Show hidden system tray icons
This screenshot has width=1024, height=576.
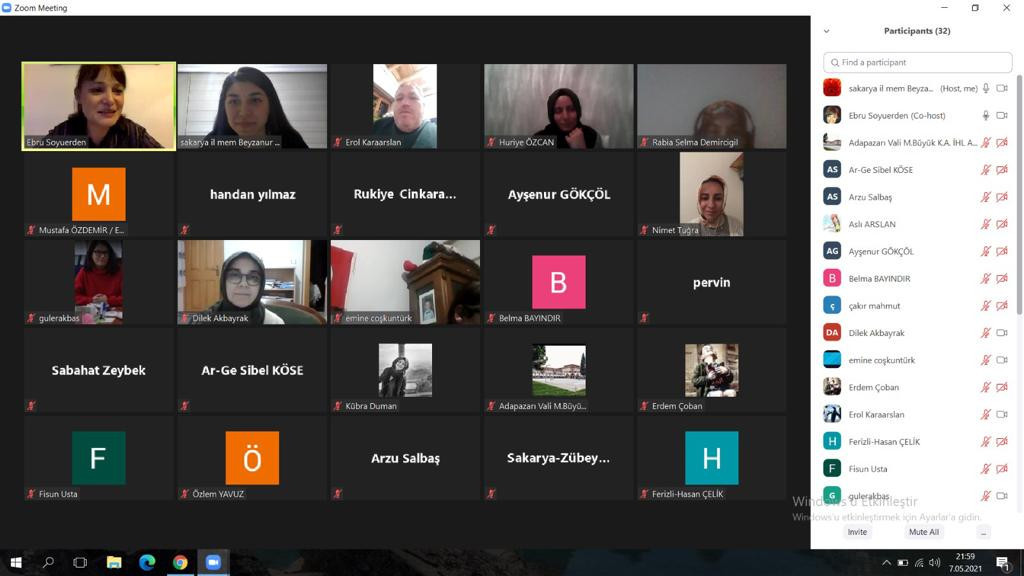point(886,563)
